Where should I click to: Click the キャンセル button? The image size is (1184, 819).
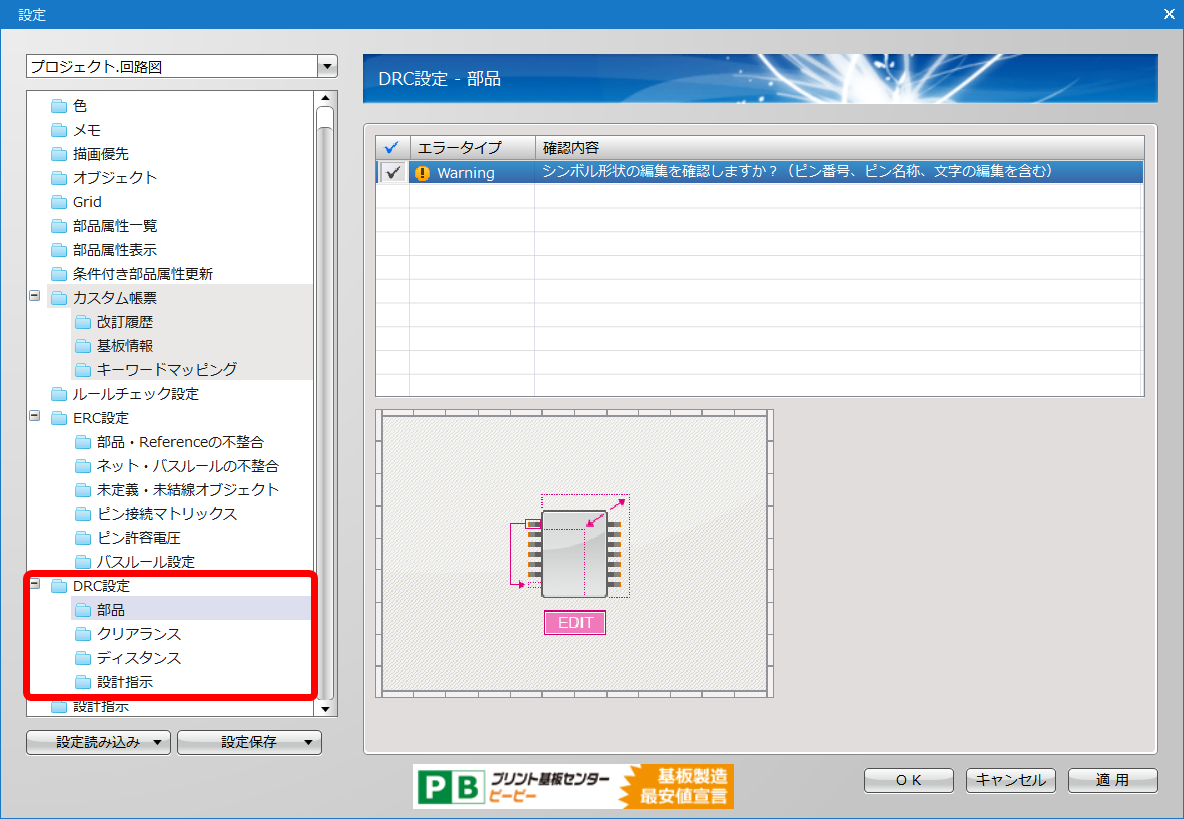[x=1010, y=780]
